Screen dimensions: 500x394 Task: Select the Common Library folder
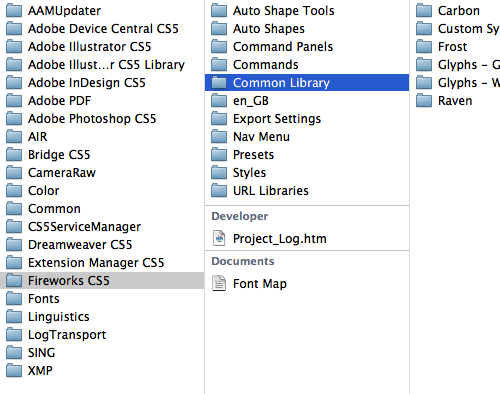pos(307,83)
